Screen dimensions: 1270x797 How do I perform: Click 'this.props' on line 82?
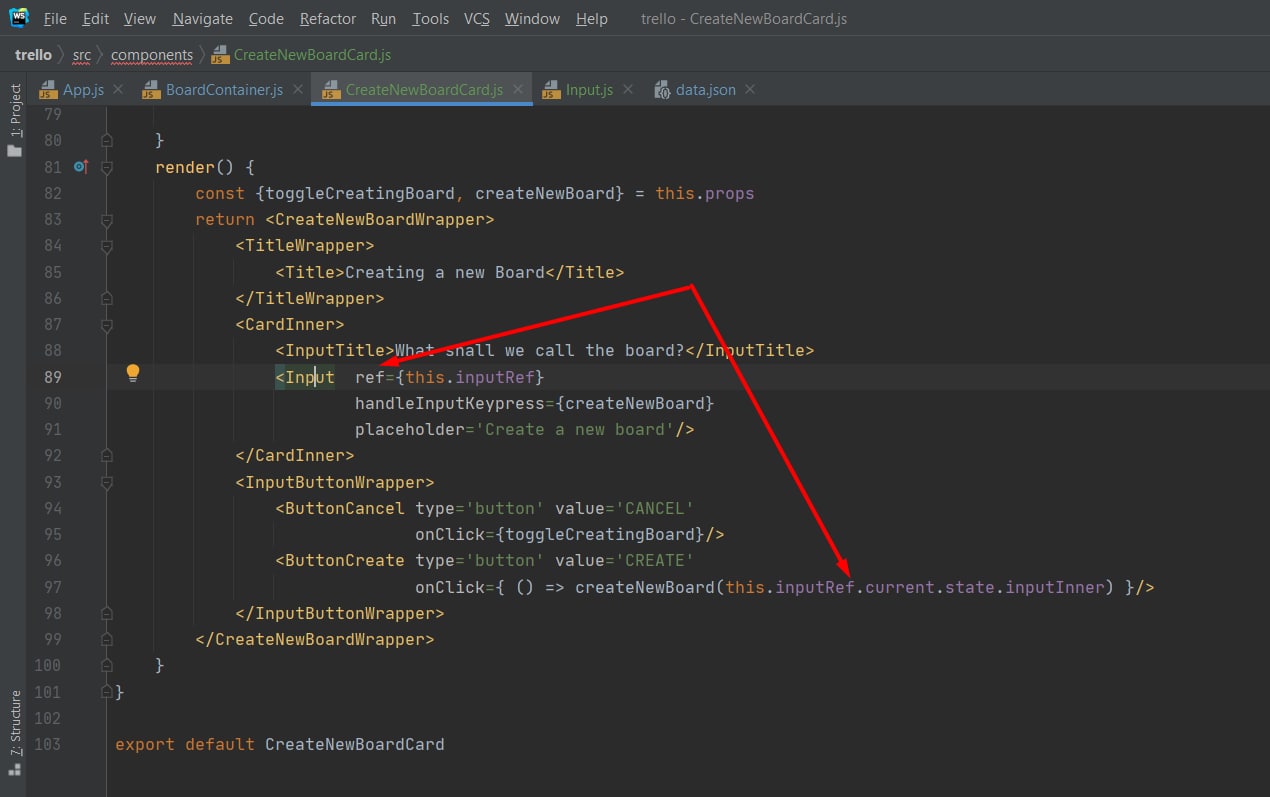705,193
